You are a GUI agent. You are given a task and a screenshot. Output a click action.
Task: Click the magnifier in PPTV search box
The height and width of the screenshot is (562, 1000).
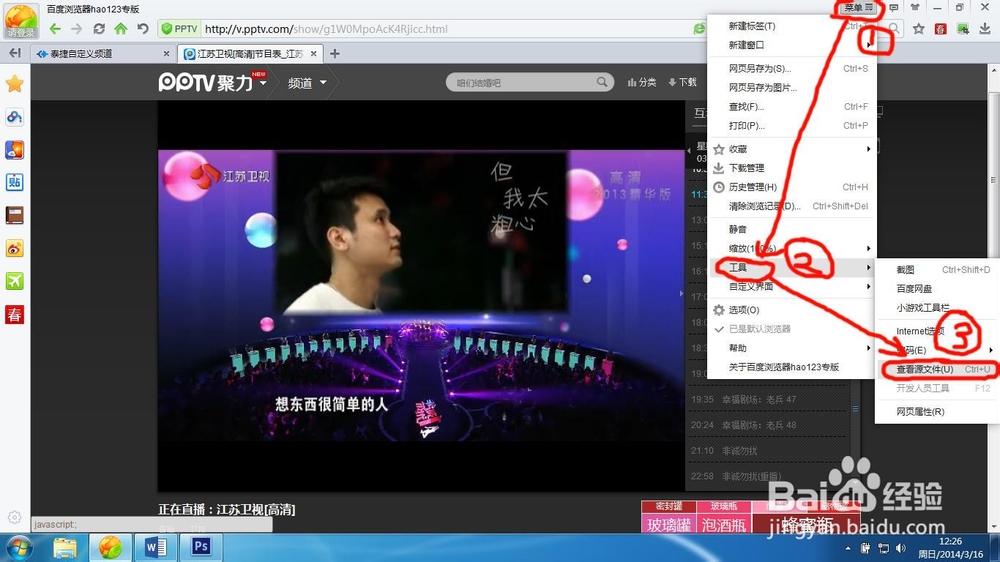tap(601, 82)
